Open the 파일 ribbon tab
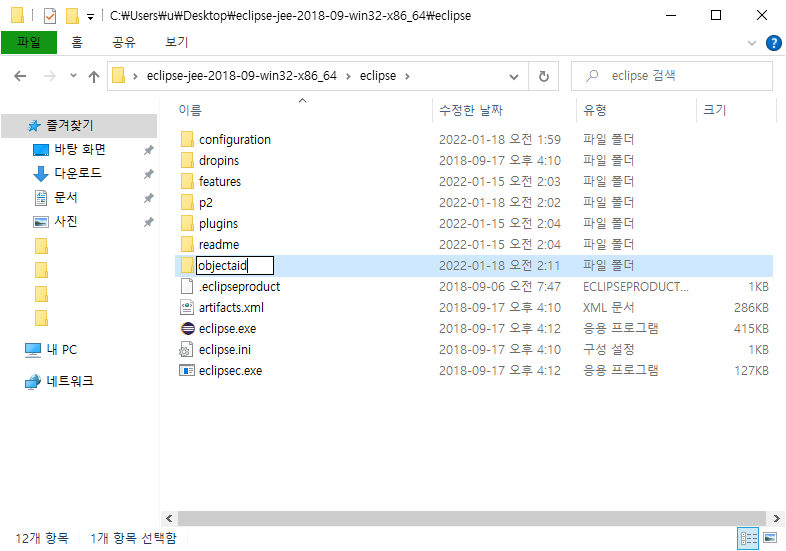The image size is (786, 551). (29, 42)
